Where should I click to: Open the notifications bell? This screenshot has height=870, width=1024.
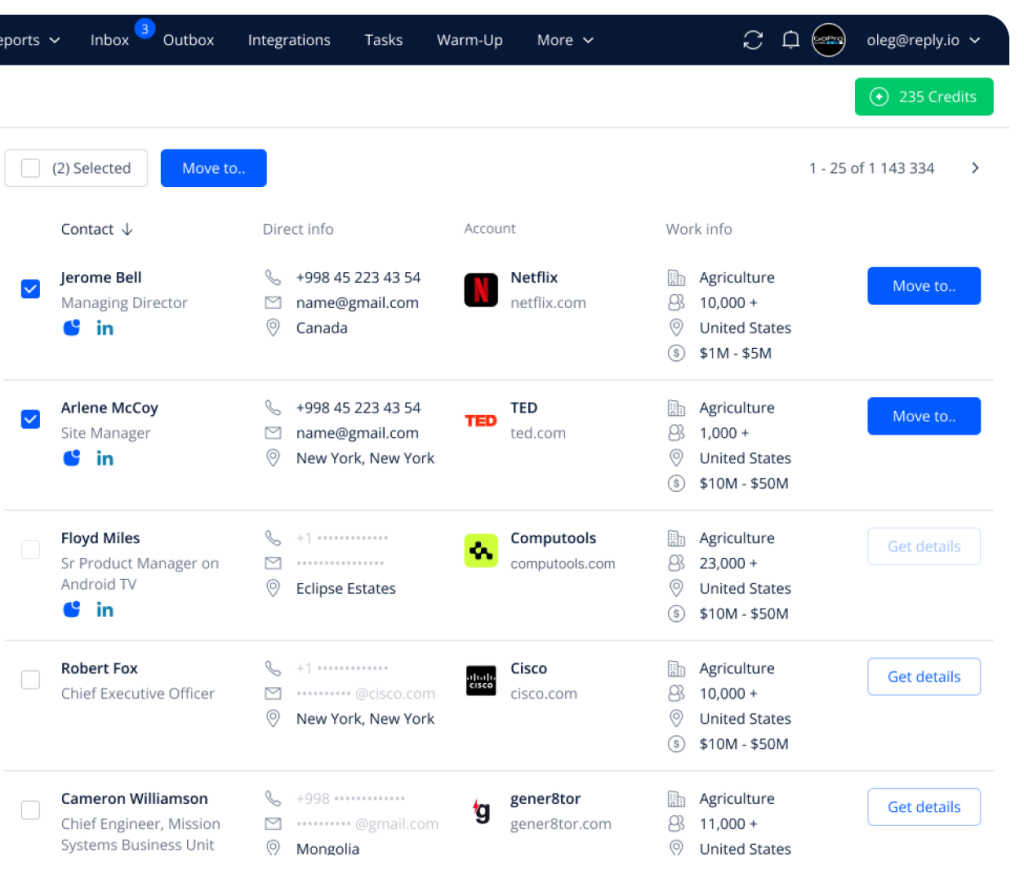(x=790, y=40)
